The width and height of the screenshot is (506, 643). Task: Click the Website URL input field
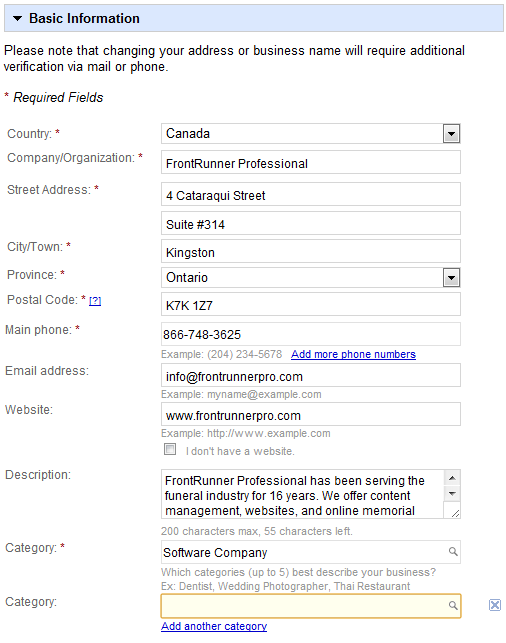point(310,414)
